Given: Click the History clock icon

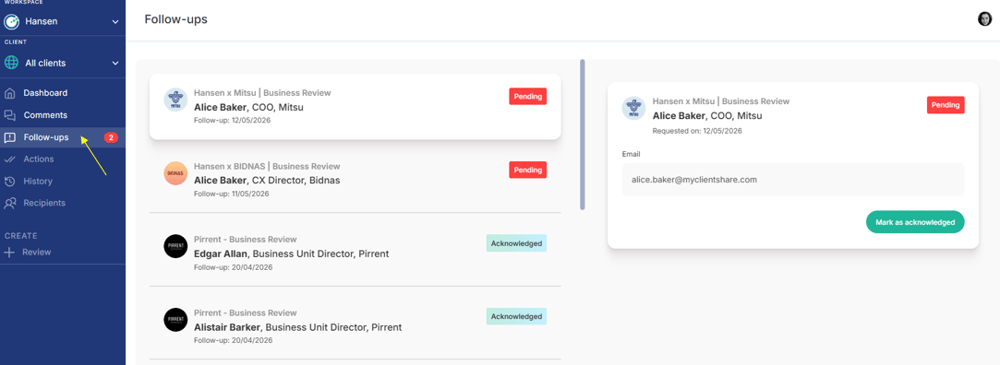Looking at the screenshot, I should pos(10,181).
